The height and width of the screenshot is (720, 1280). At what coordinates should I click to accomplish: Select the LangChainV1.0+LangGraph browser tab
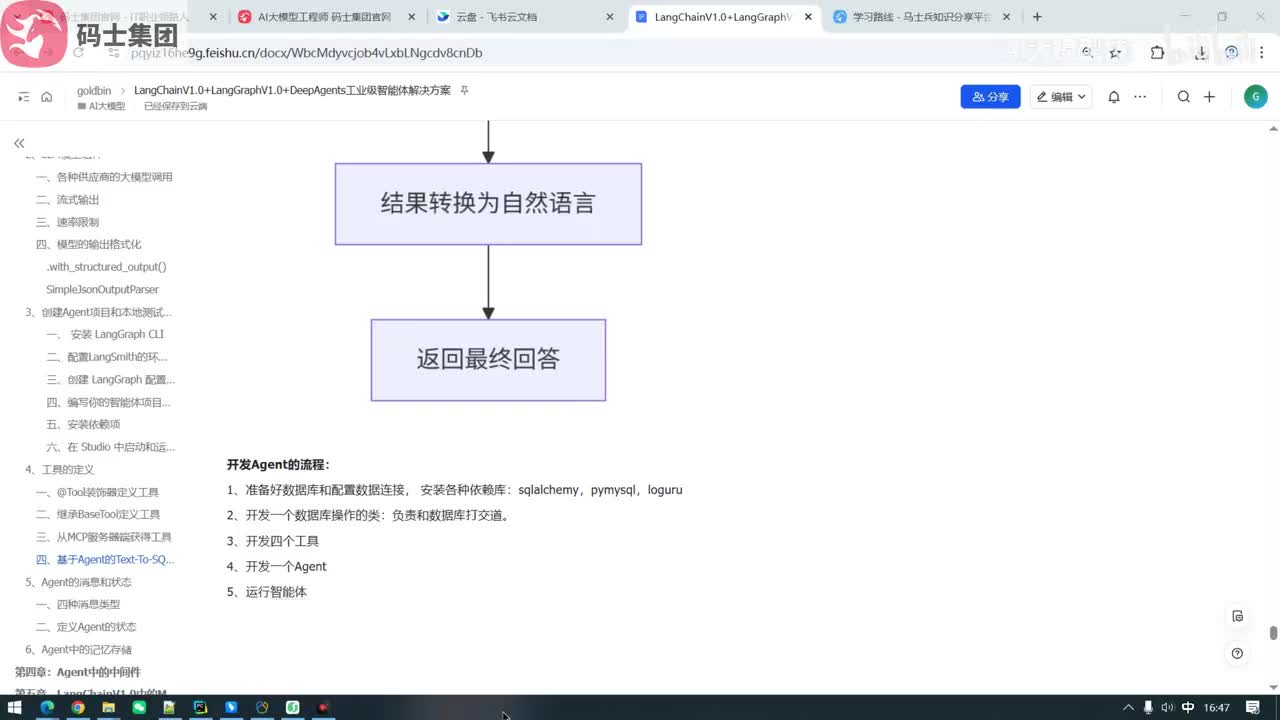[x=722, y=17]
